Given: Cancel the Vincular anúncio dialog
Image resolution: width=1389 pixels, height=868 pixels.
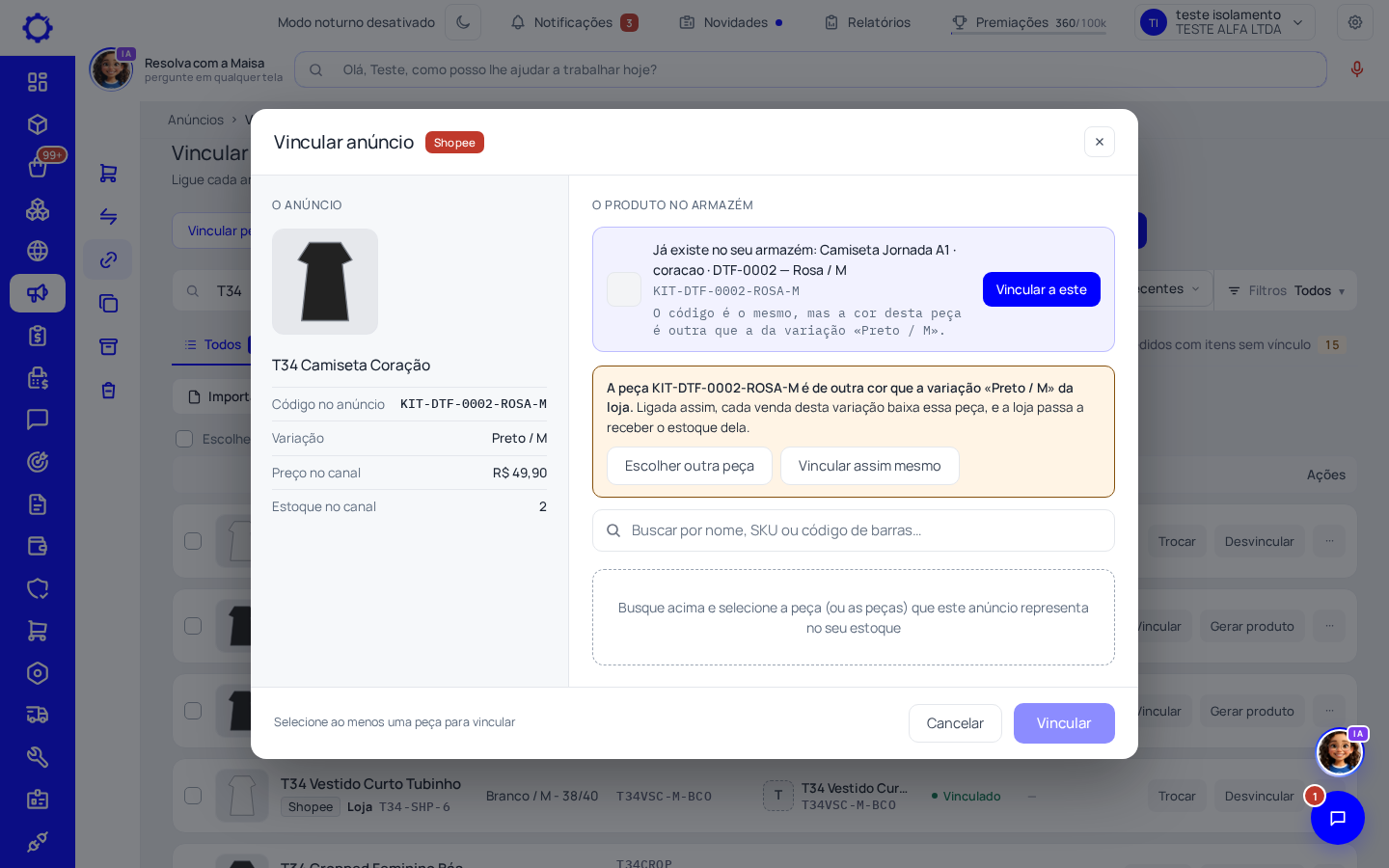Looking at the screenshot, I should point(955,723).
